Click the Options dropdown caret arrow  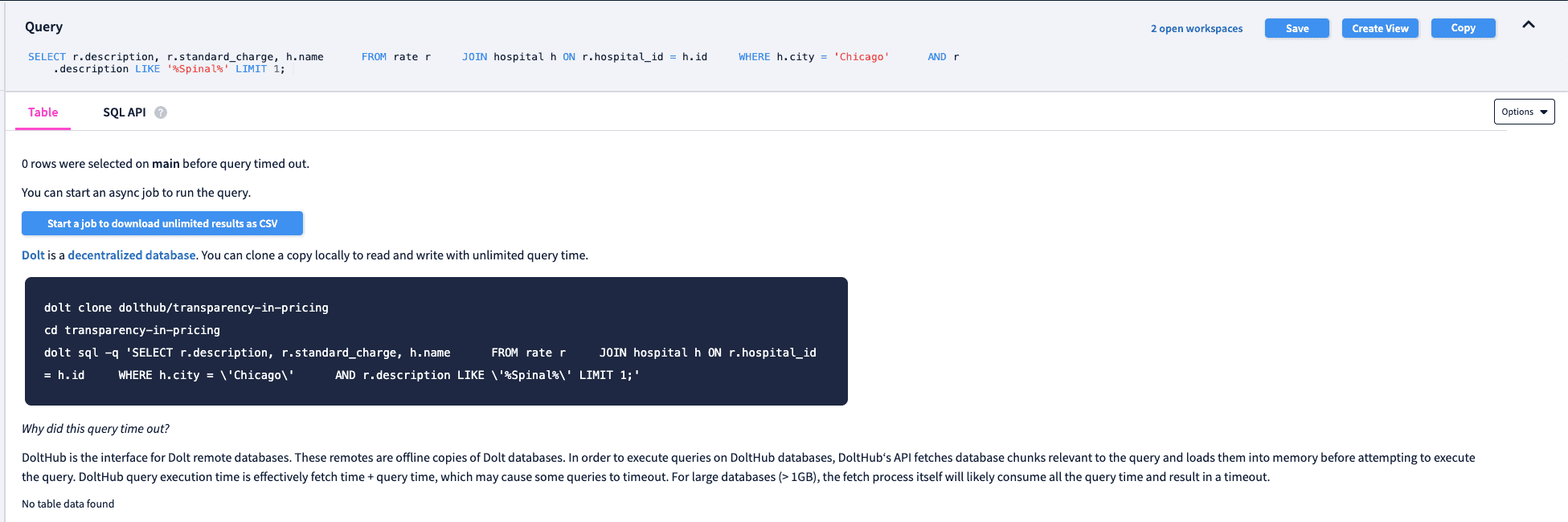[x=1543, y=112]
